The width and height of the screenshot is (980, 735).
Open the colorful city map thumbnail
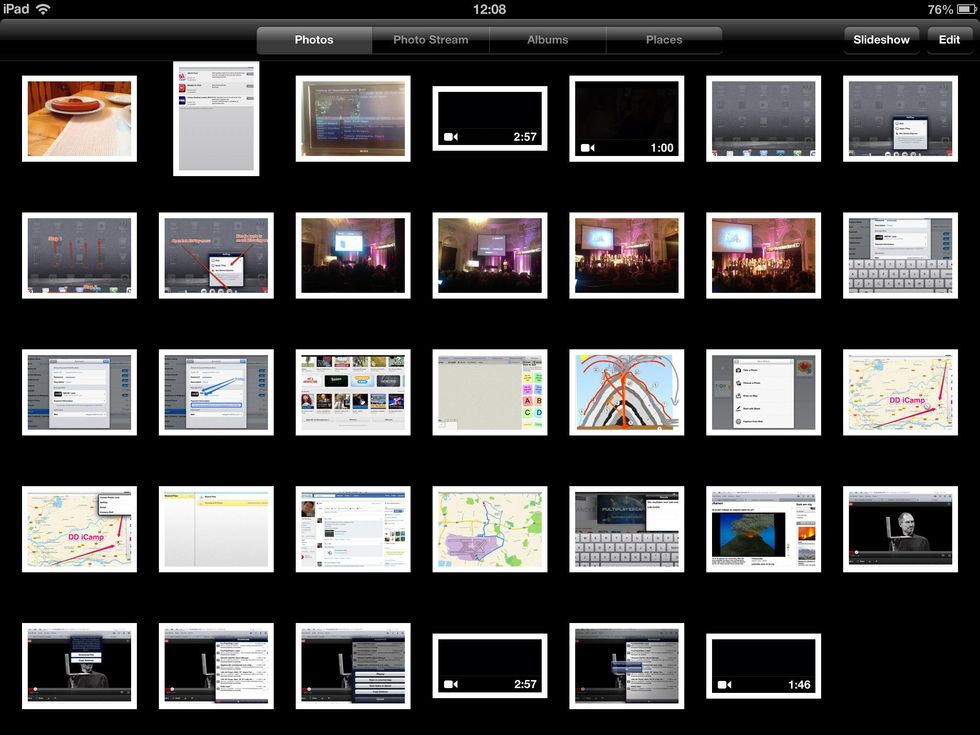[x=490, y=529]
